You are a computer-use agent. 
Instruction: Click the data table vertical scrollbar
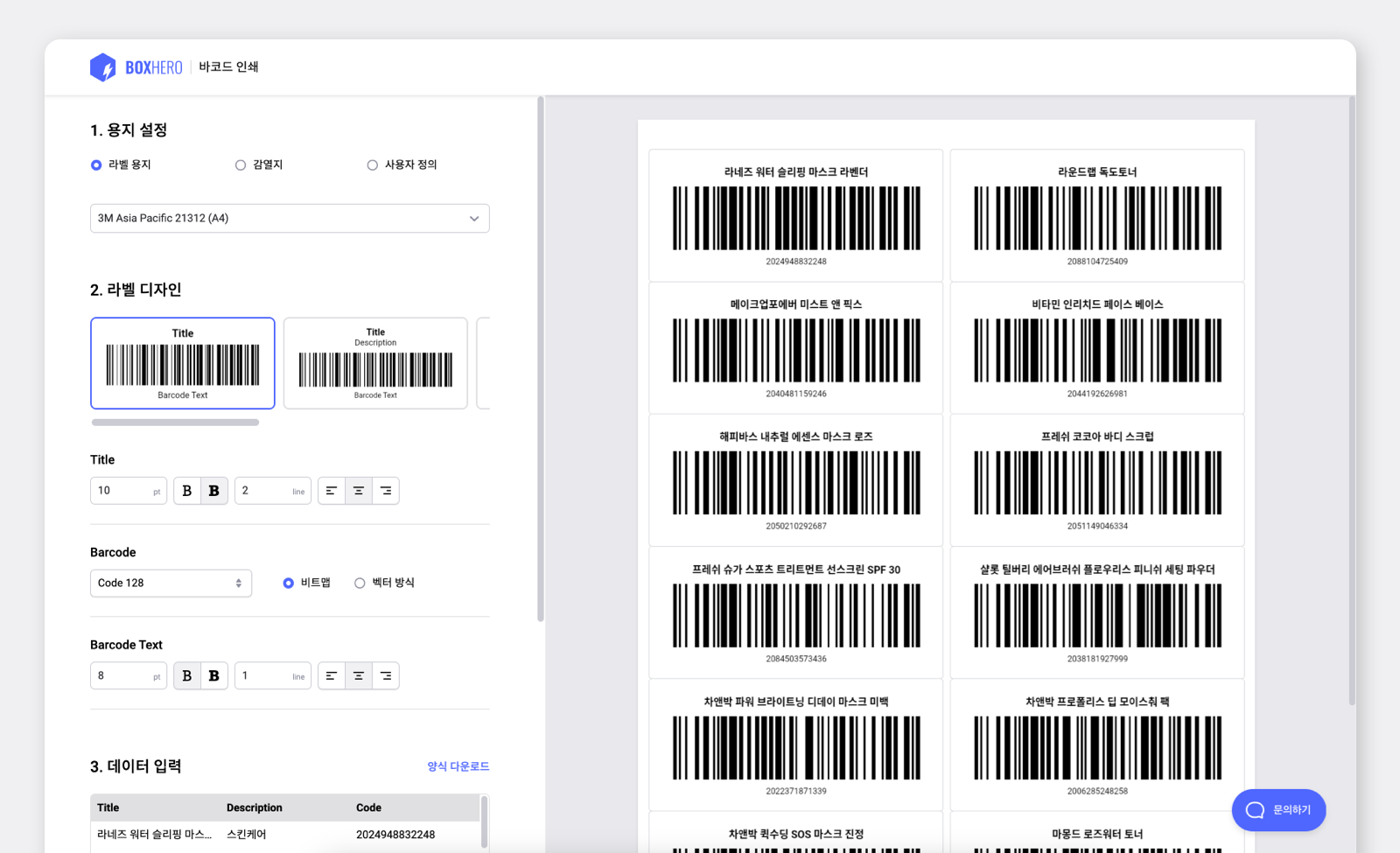pyautogui.click(x=485, y=822)
